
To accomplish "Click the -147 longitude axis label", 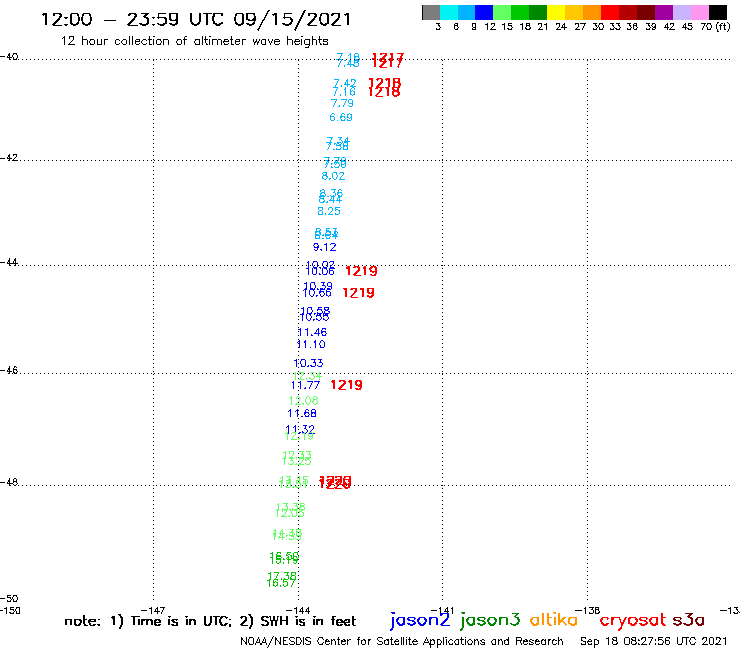I will pyautogui.click(x=153, y=610).
